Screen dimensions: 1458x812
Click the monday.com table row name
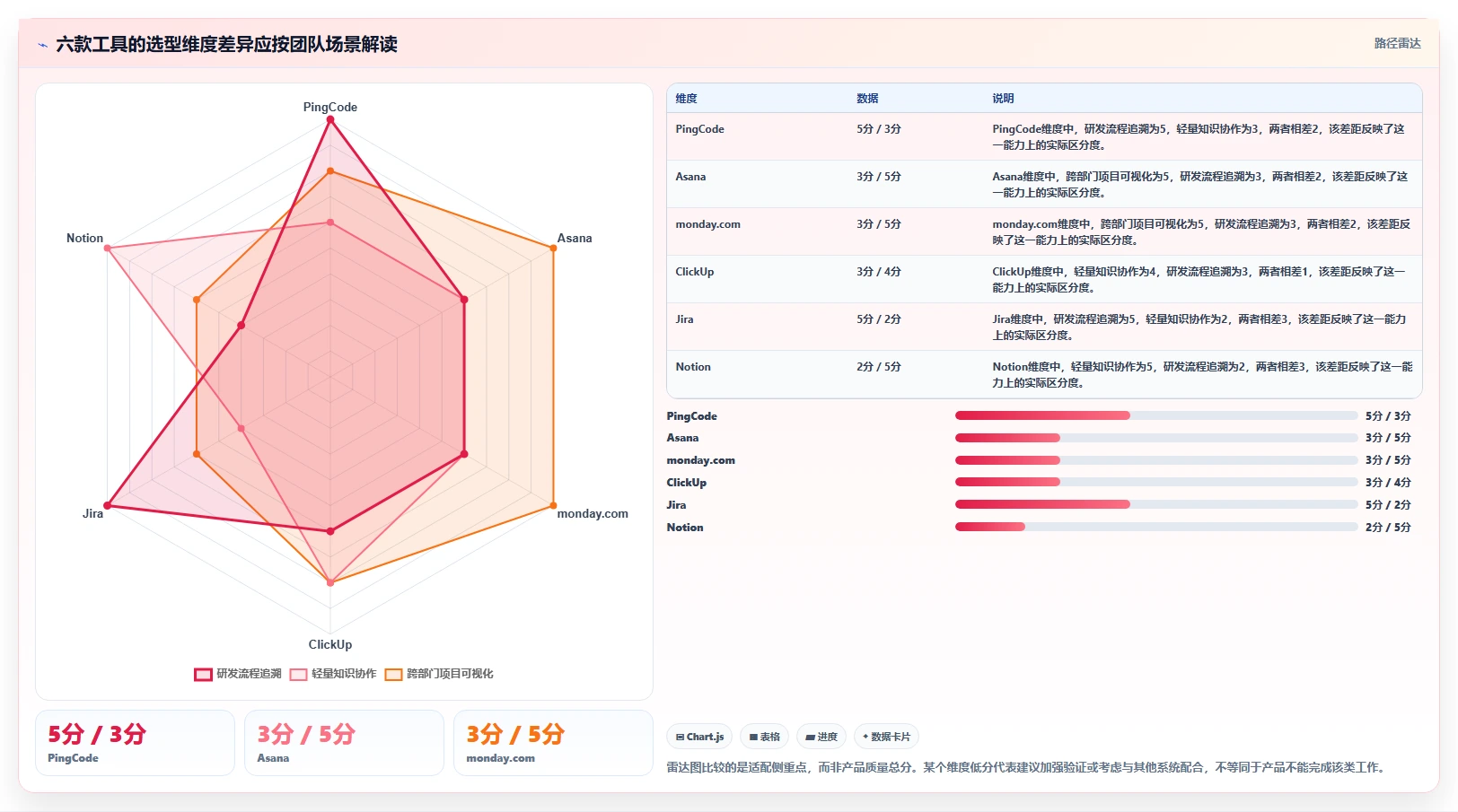click(x=707, y=224)
